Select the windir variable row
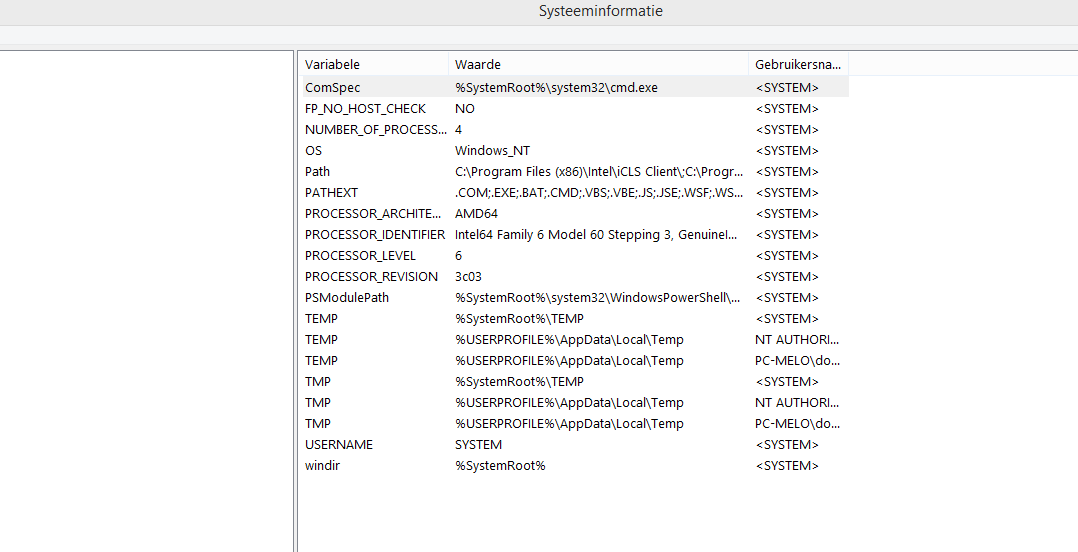This screenshot has height=552, width=1078. click(x=322, y=466)
